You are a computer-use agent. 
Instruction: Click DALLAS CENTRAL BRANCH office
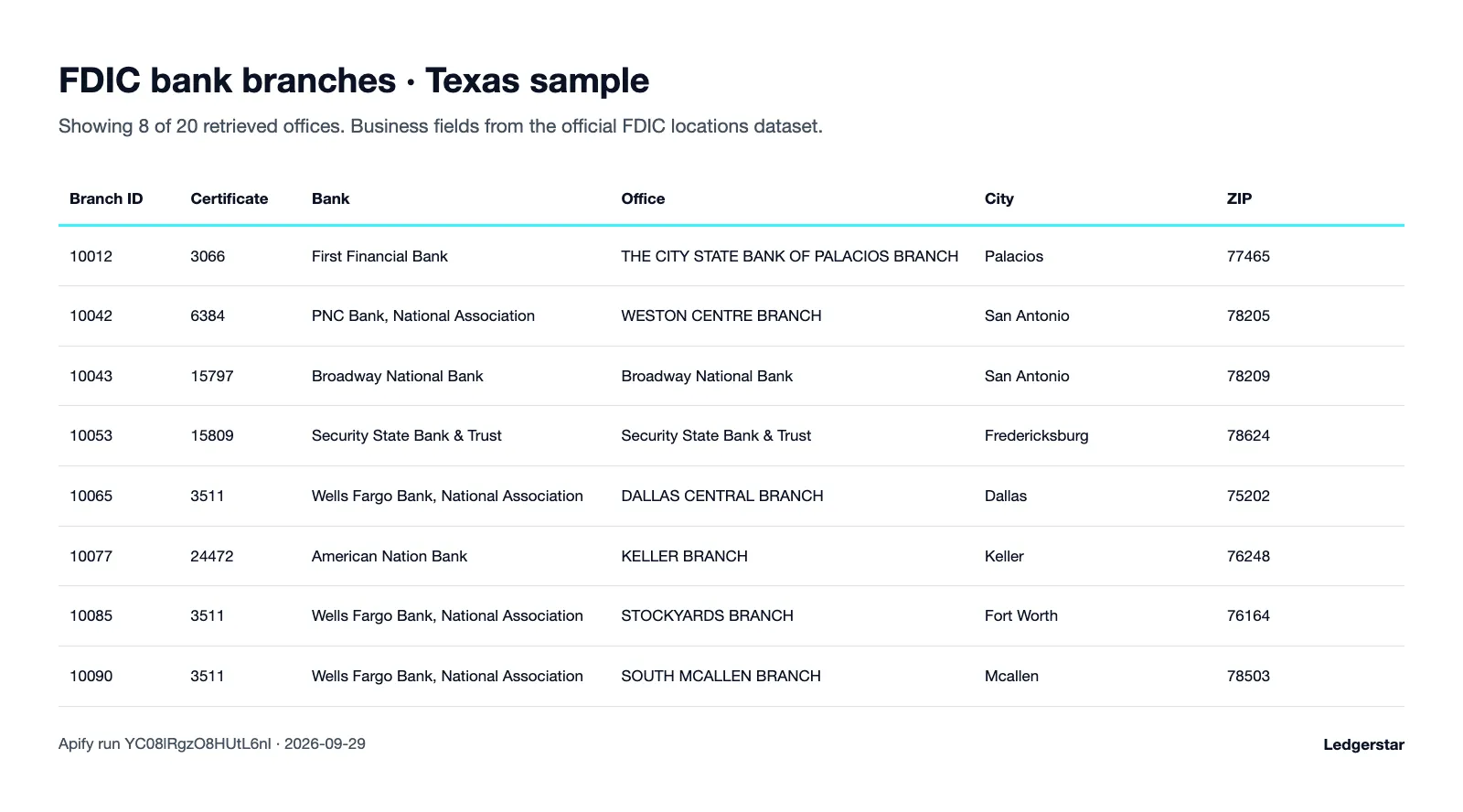pyautogui.click(x=722, y=496)
